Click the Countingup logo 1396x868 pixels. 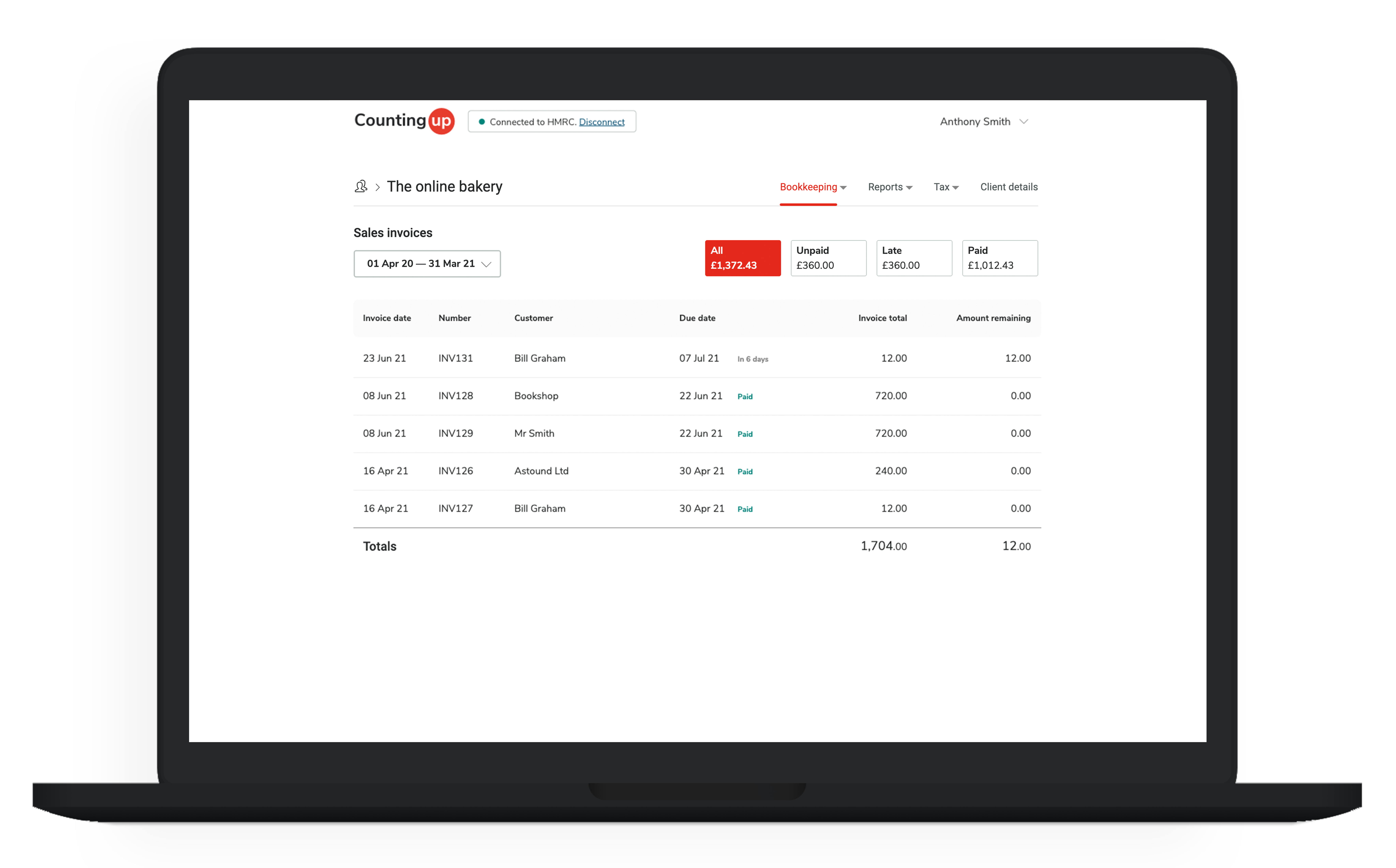click(404, 121)
